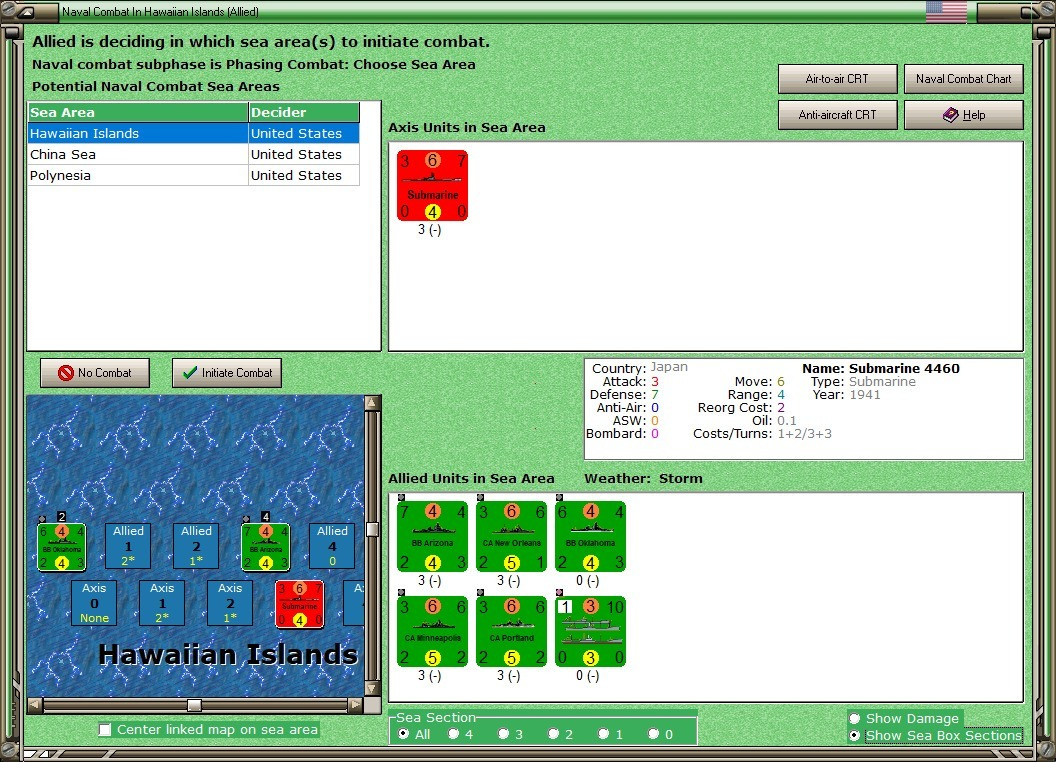Select the BB Arizona unit in Allied Units panel
Screen dimensions: 1056x762
coord(432,536)
